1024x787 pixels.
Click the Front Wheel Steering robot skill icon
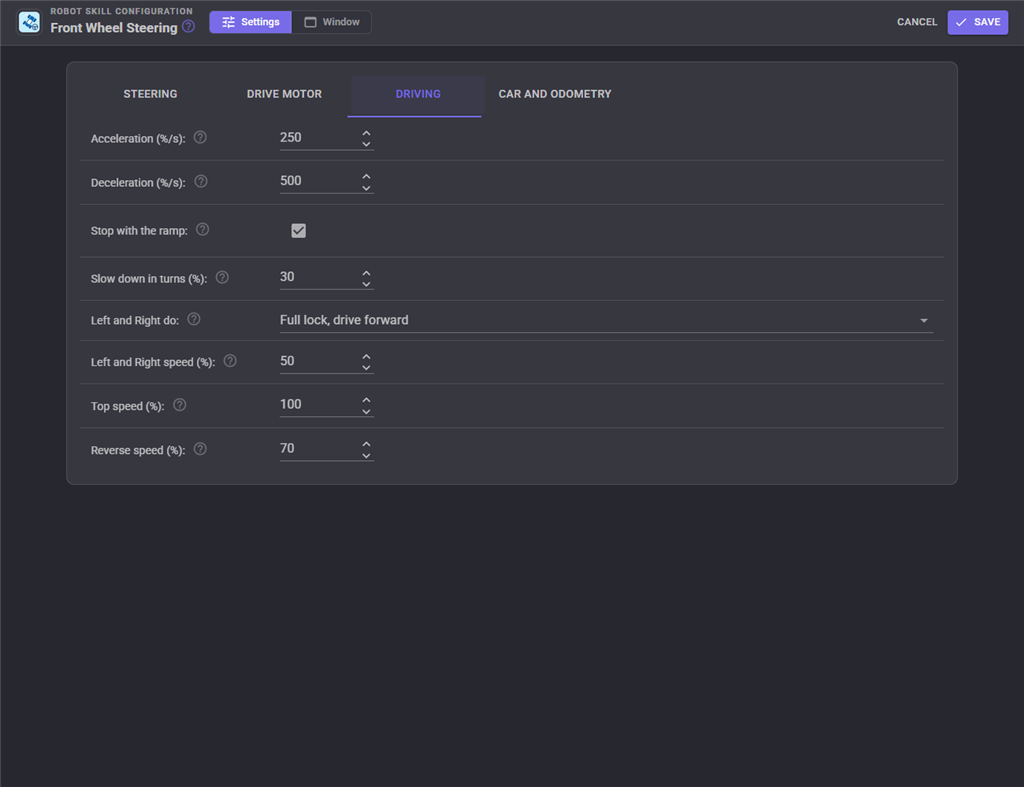click(29, 22)
